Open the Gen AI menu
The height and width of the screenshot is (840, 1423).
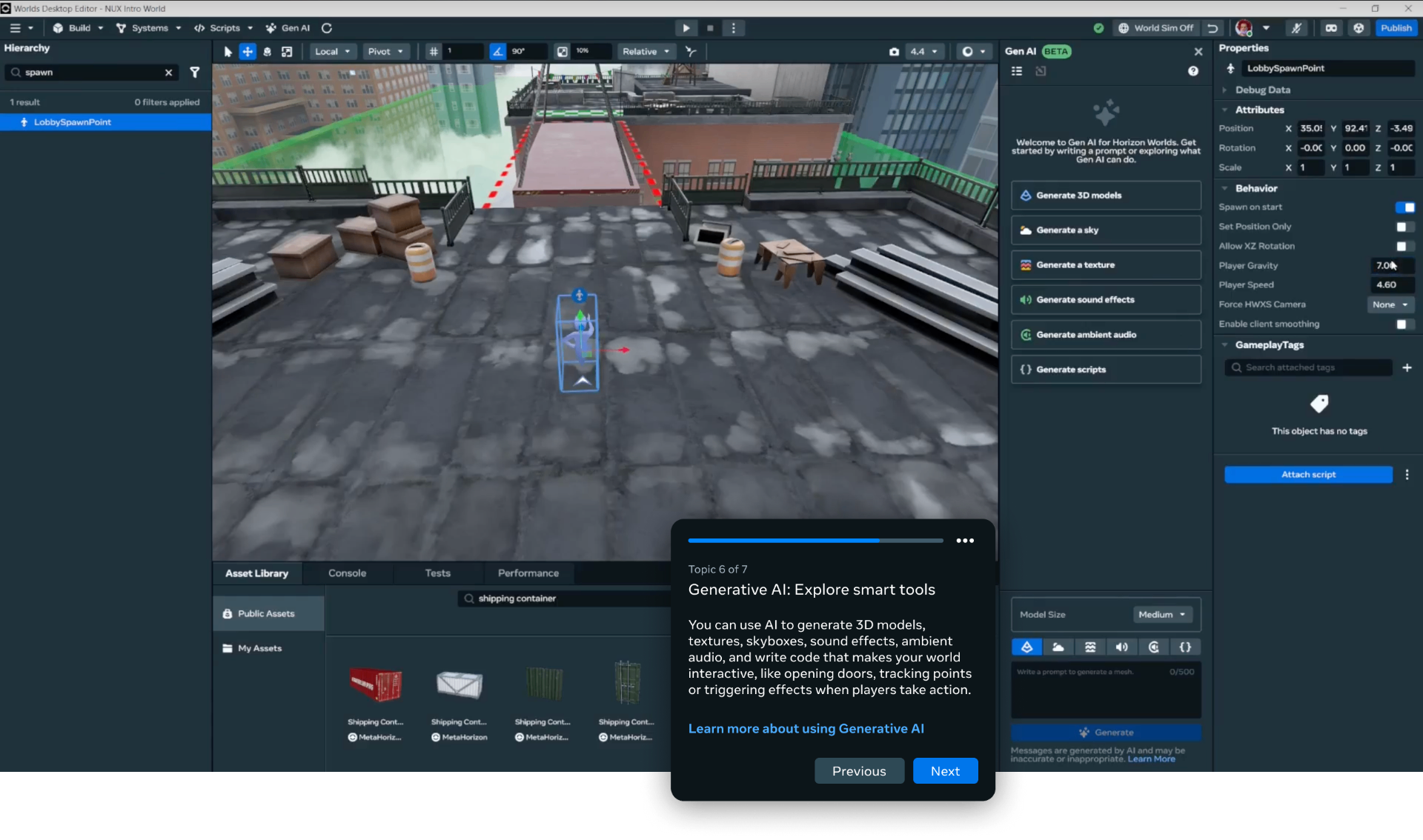tap(288, 28)
